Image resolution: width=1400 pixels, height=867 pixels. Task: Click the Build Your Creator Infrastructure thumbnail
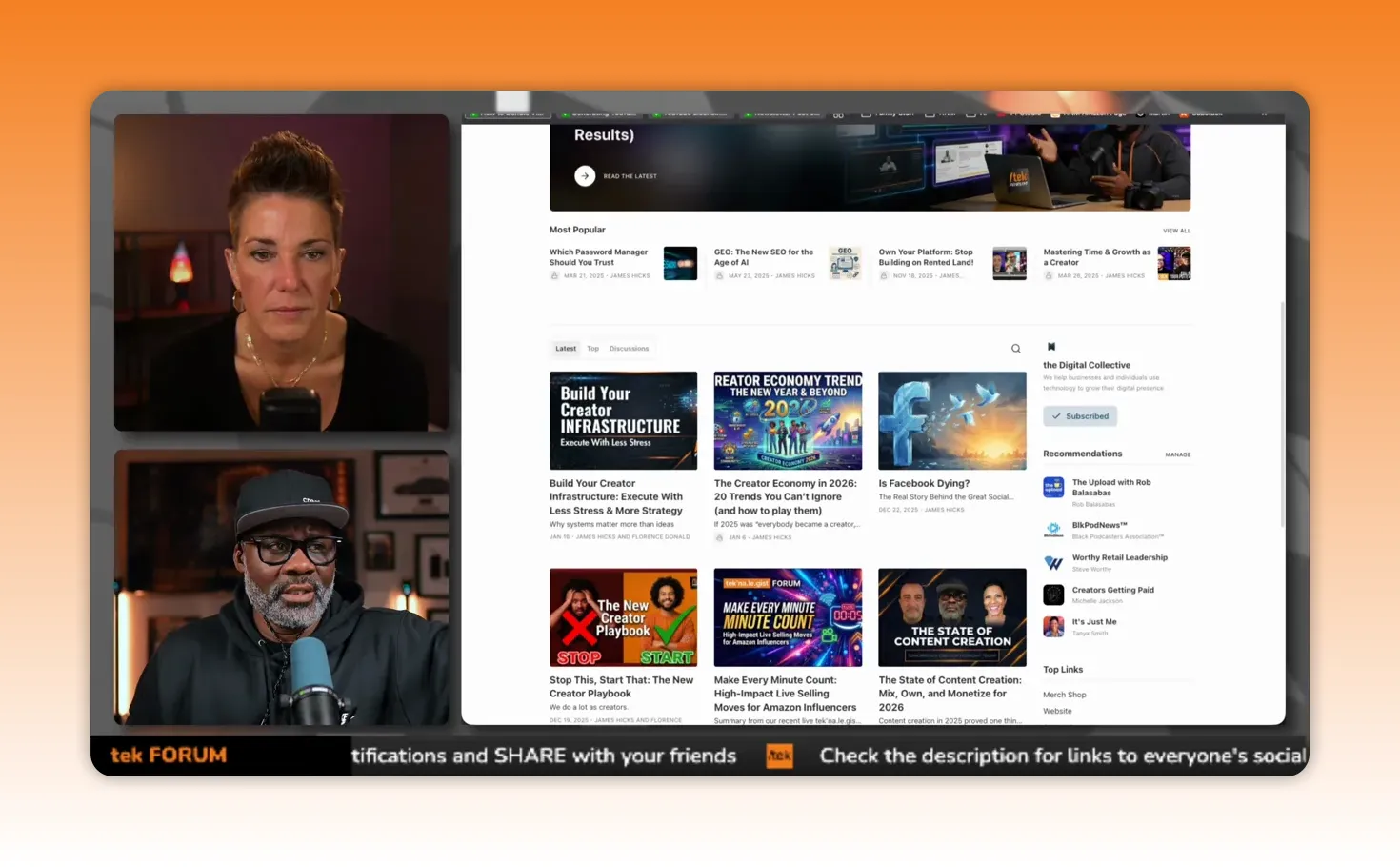(623, 419)
